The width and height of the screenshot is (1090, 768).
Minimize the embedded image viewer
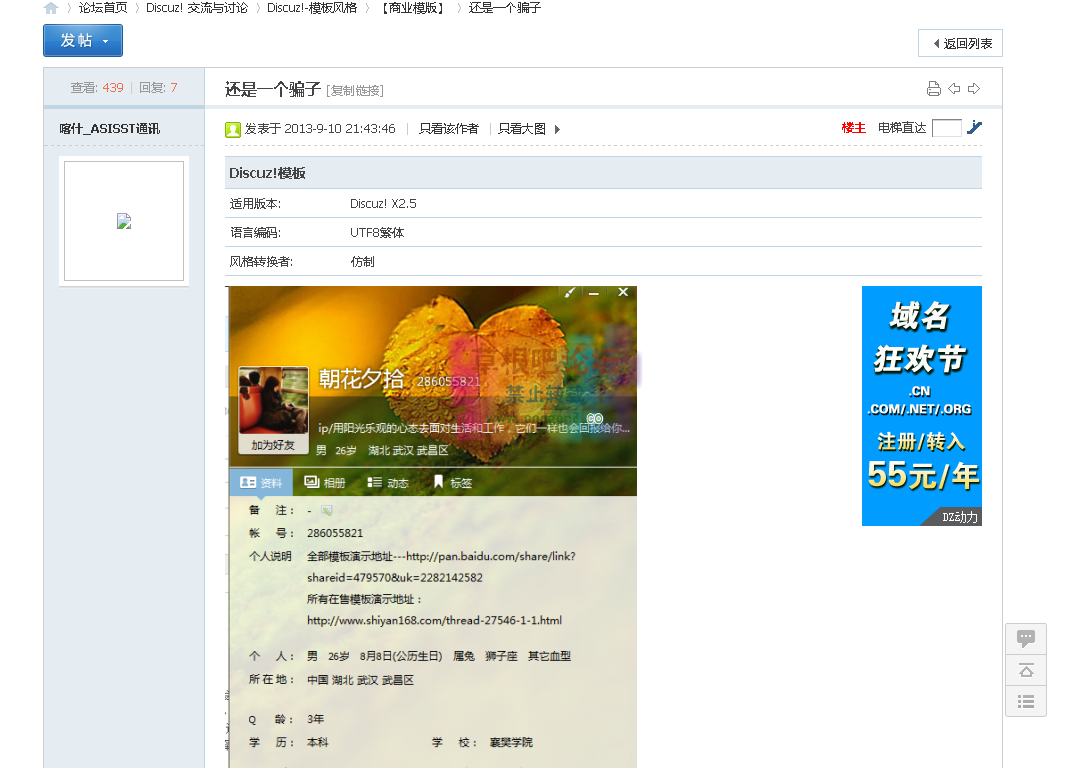coord(595,292)
